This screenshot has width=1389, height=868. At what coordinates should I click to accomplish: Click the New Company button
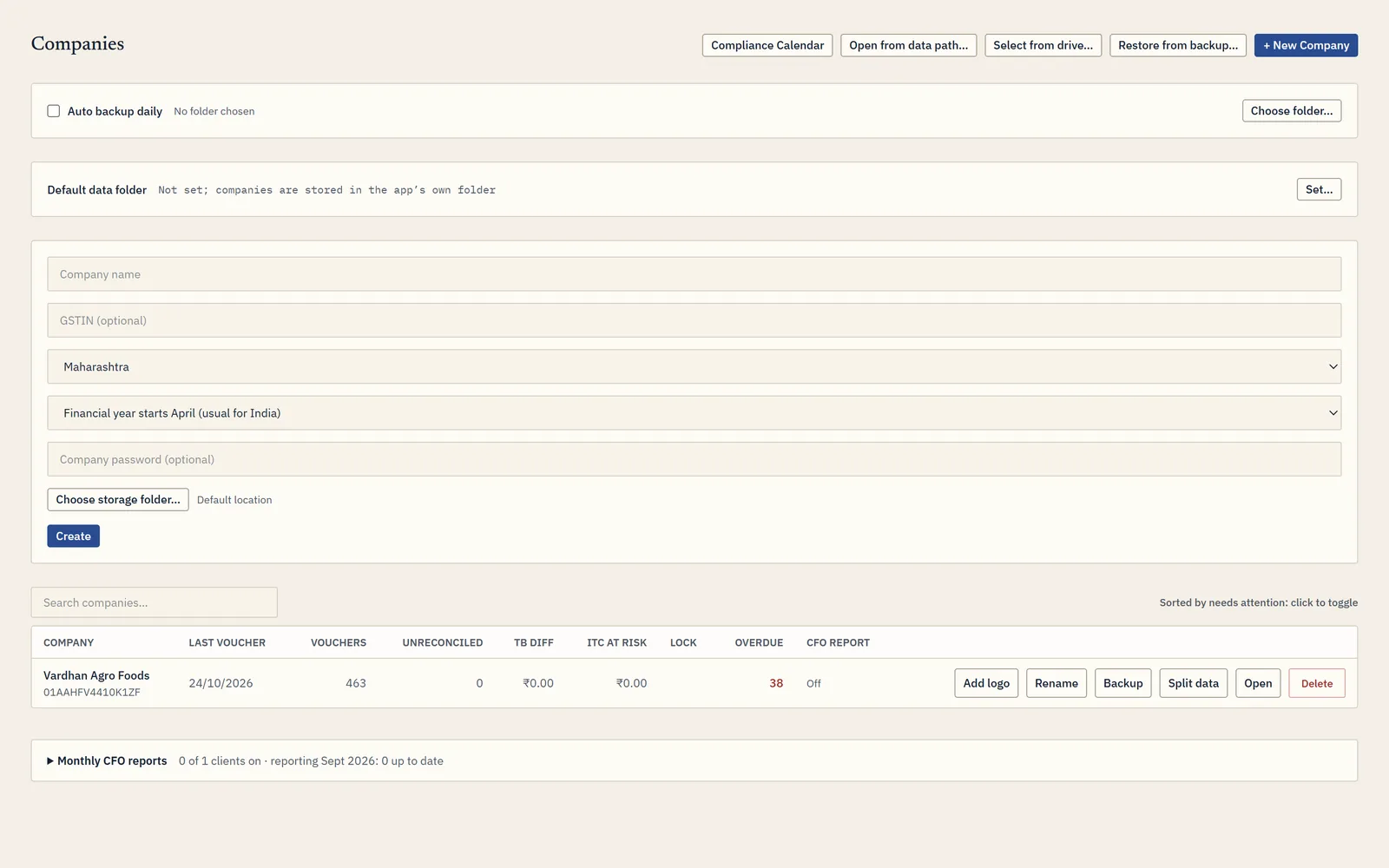[x=1306, y=45]
